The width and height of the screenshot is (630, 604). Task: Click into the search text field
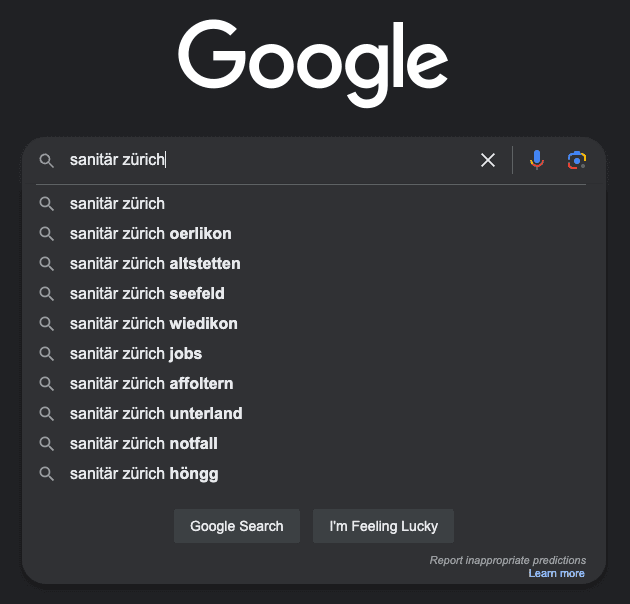click(300, 160)
